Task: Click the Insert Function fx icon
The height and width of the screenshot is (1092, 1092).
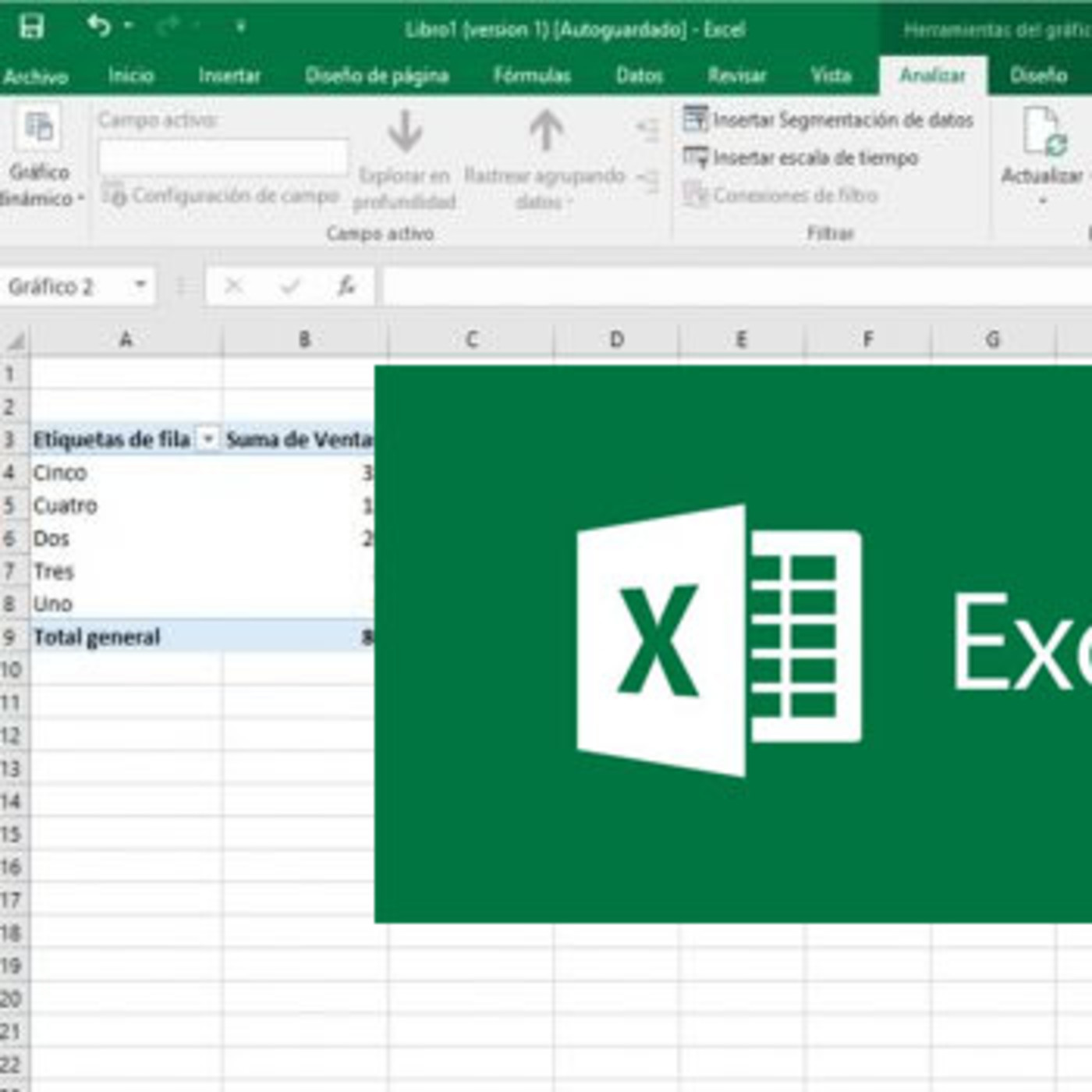Action: 346,286
